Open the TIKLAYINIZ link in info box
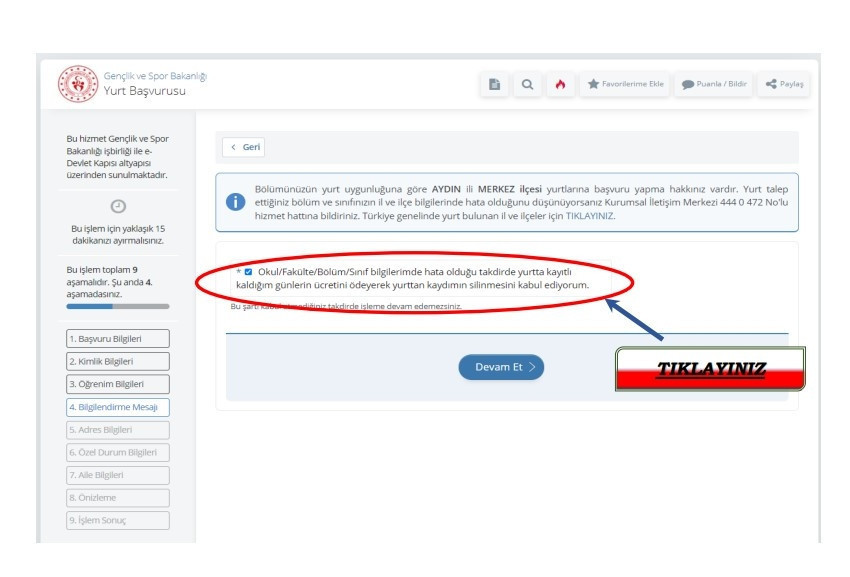The width and height of the screenshot is (850, 577). click(589, 216)
